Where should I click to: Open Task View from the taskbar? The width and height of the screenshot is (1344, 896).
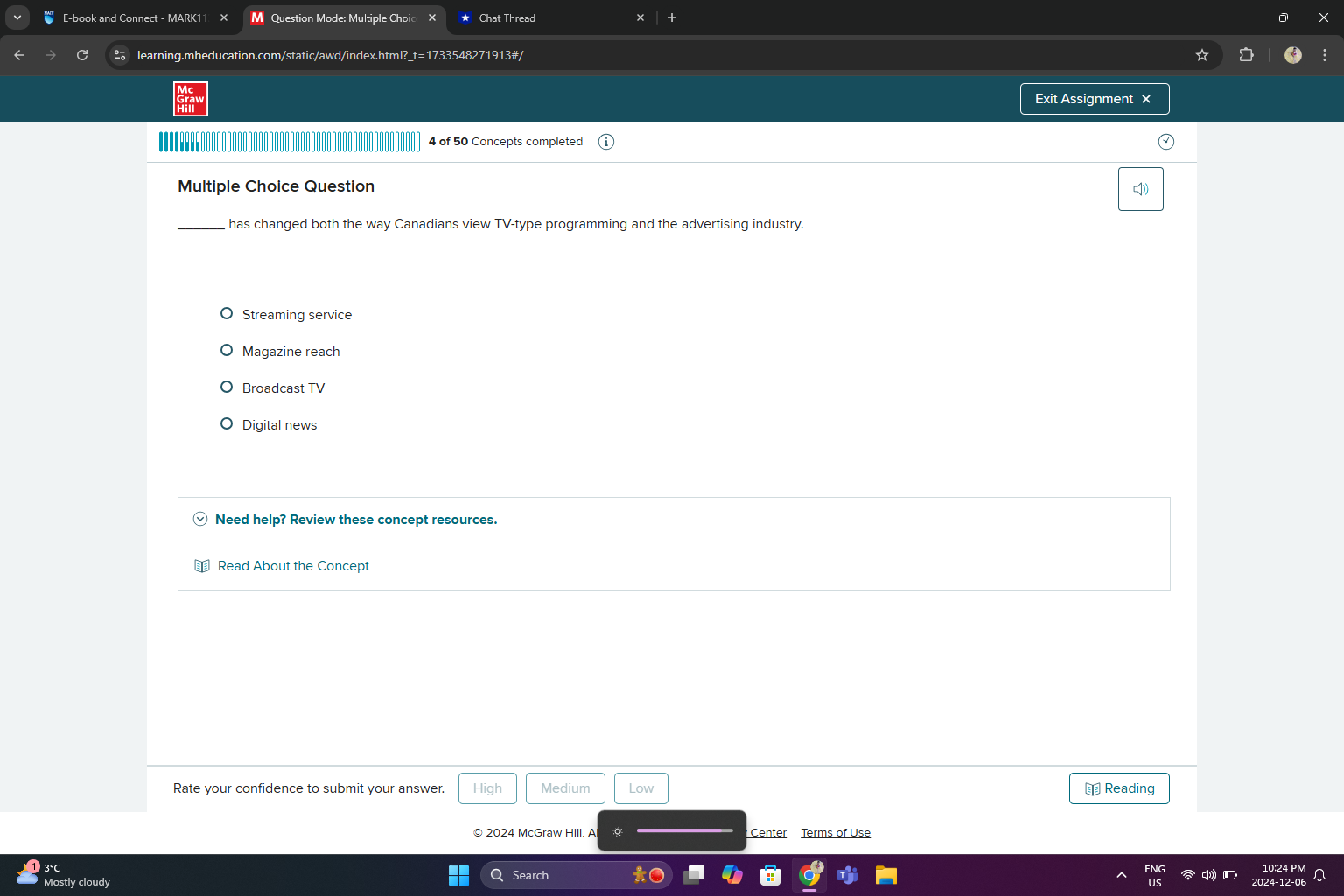(694, 875)
